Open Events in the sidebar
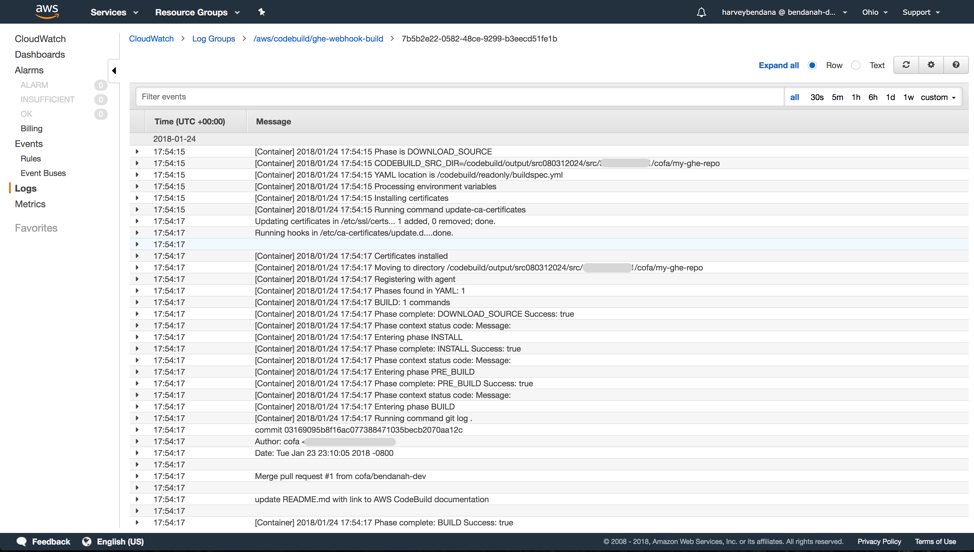 click(29, 143)
